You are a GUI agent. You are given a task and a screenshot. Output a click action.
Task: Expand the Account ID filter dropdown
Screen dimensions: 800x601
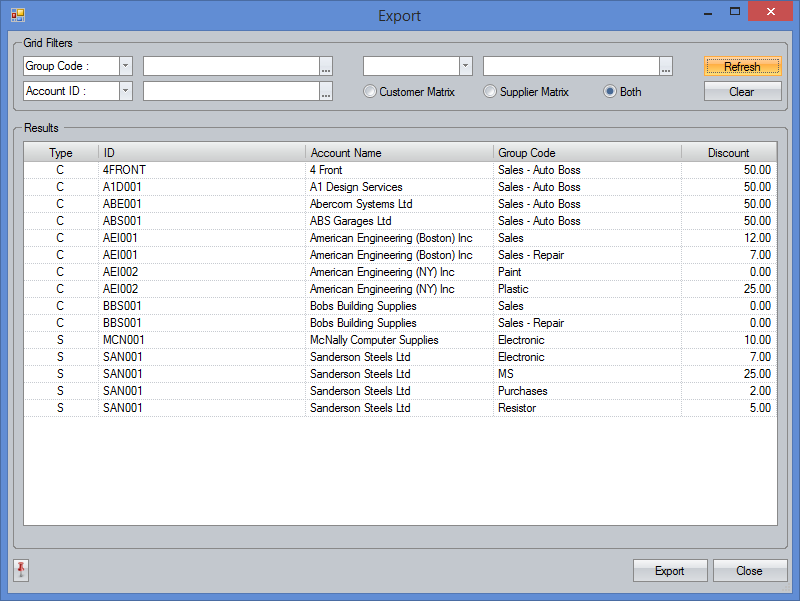point(125,91)
